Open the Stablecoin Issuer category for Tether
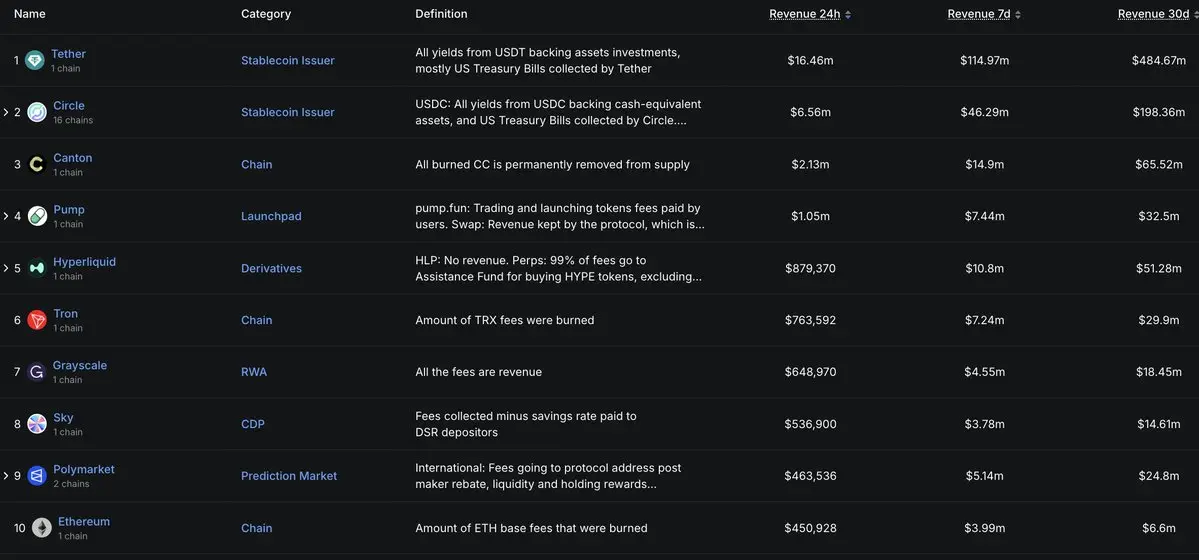The image size is (1199, 560). [x=288, y=60]
